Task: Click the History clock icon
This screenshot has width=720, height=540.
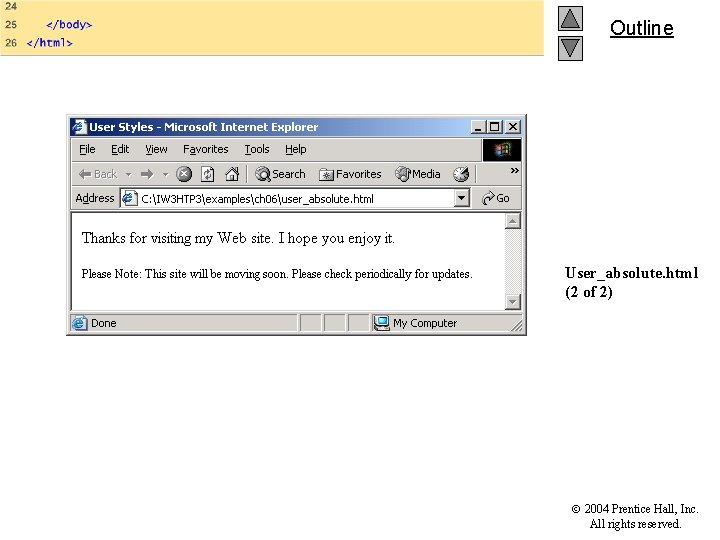Action: [x=461, y=174]
